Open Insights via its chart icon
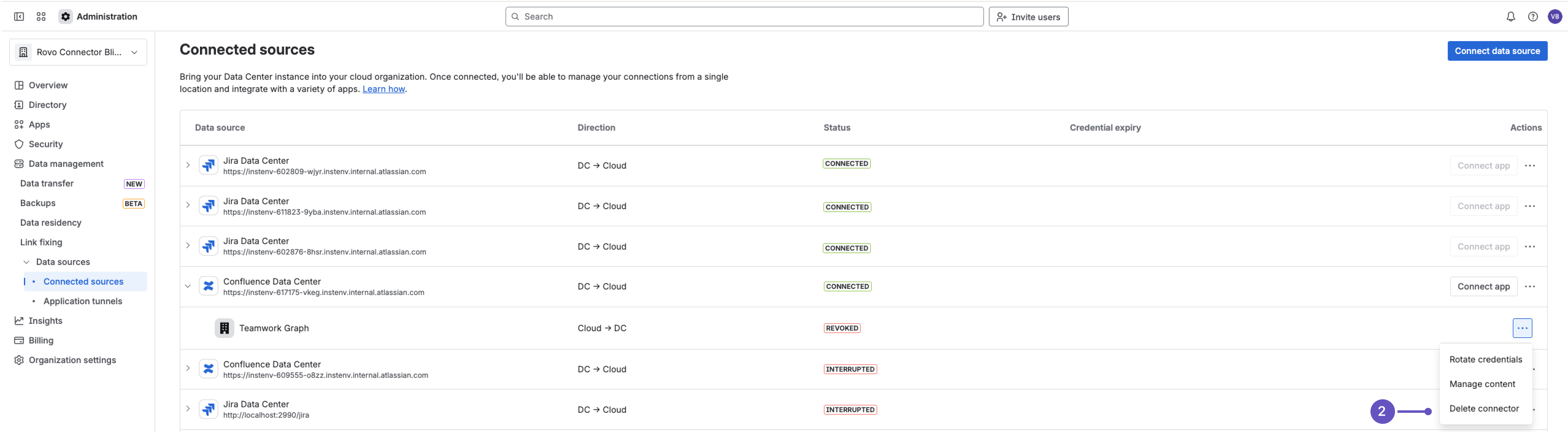1568x441 pixels. pos(19,320)
